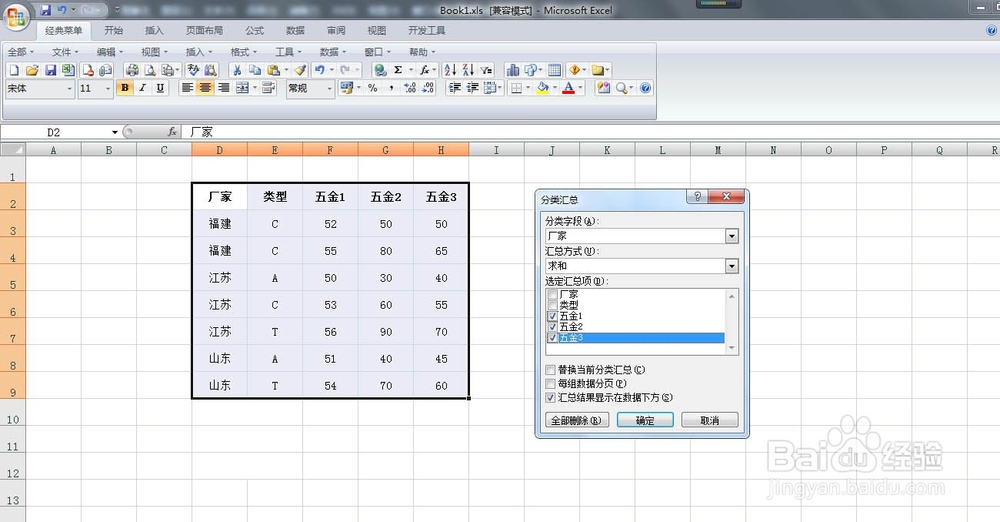
Task: Enable 每组数据分页 checkbox
Action: point(550,384)
